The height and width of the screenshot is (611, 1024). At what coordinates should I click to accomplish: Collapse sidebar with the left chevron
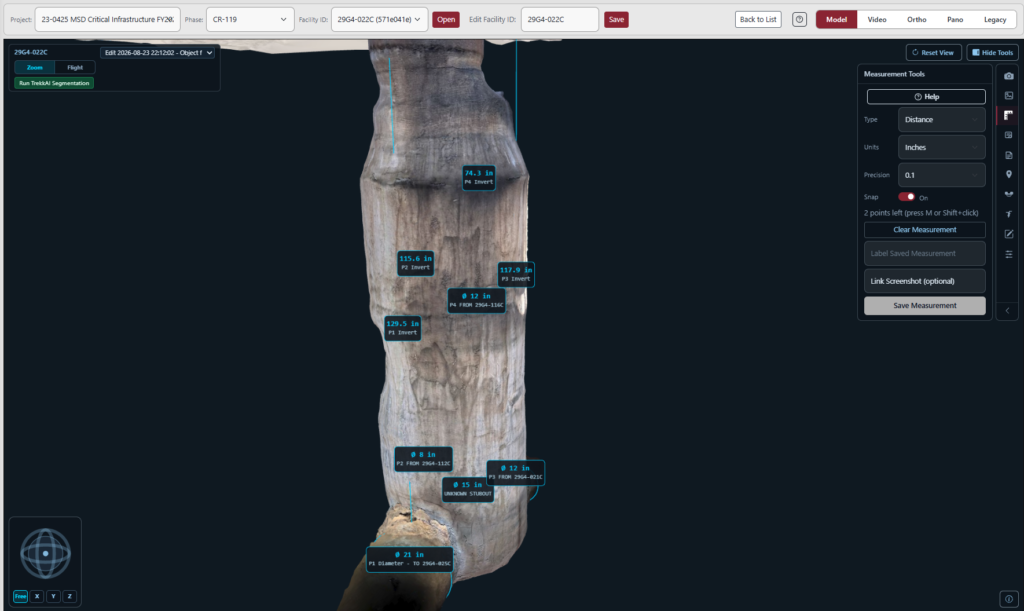click(x=1008, y=311)
